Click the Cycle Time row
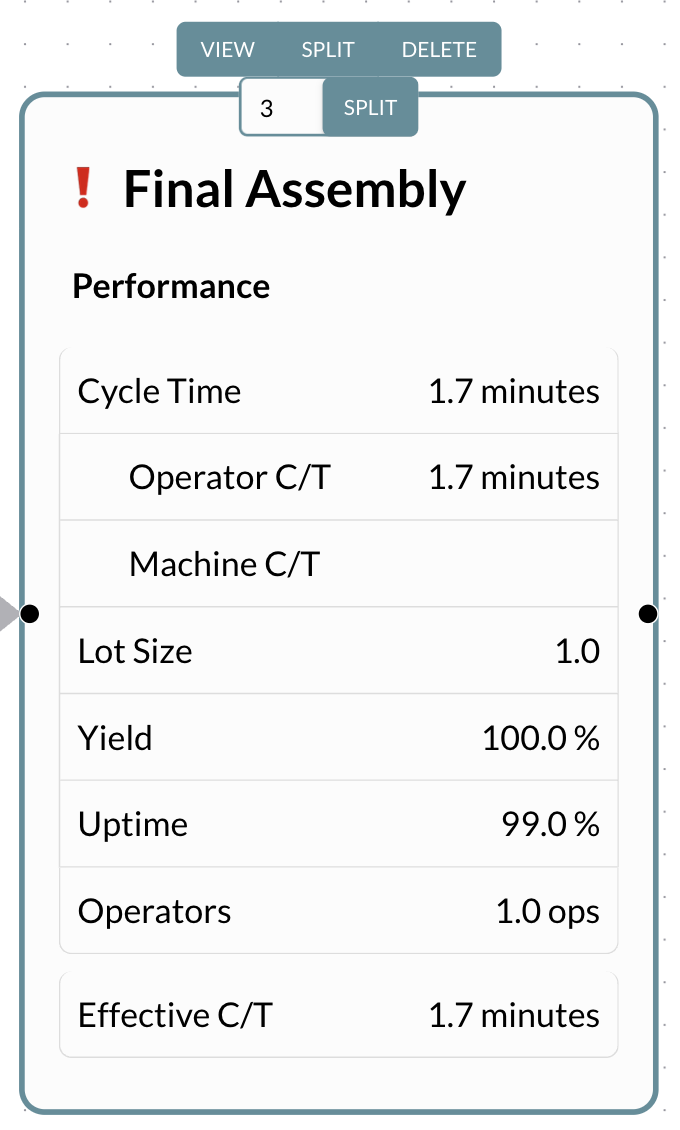The image size is (680, 1130). [x=339, y=391]
